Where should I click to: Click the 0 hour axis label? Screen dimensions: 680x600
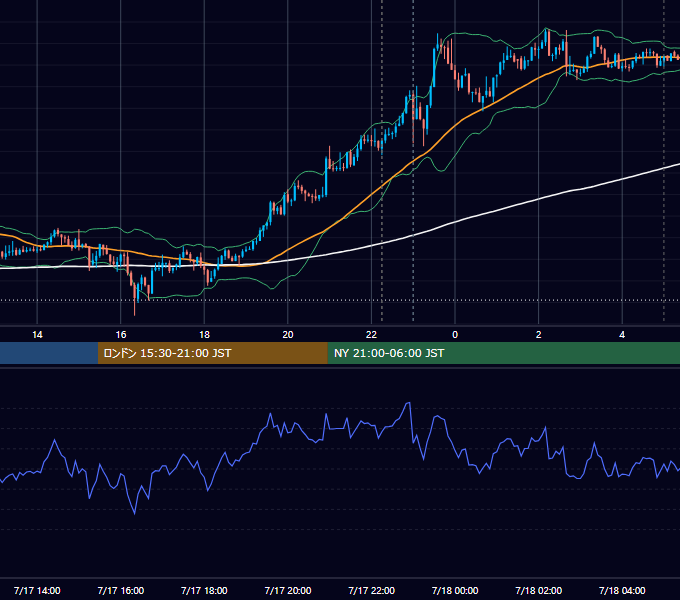455,335
